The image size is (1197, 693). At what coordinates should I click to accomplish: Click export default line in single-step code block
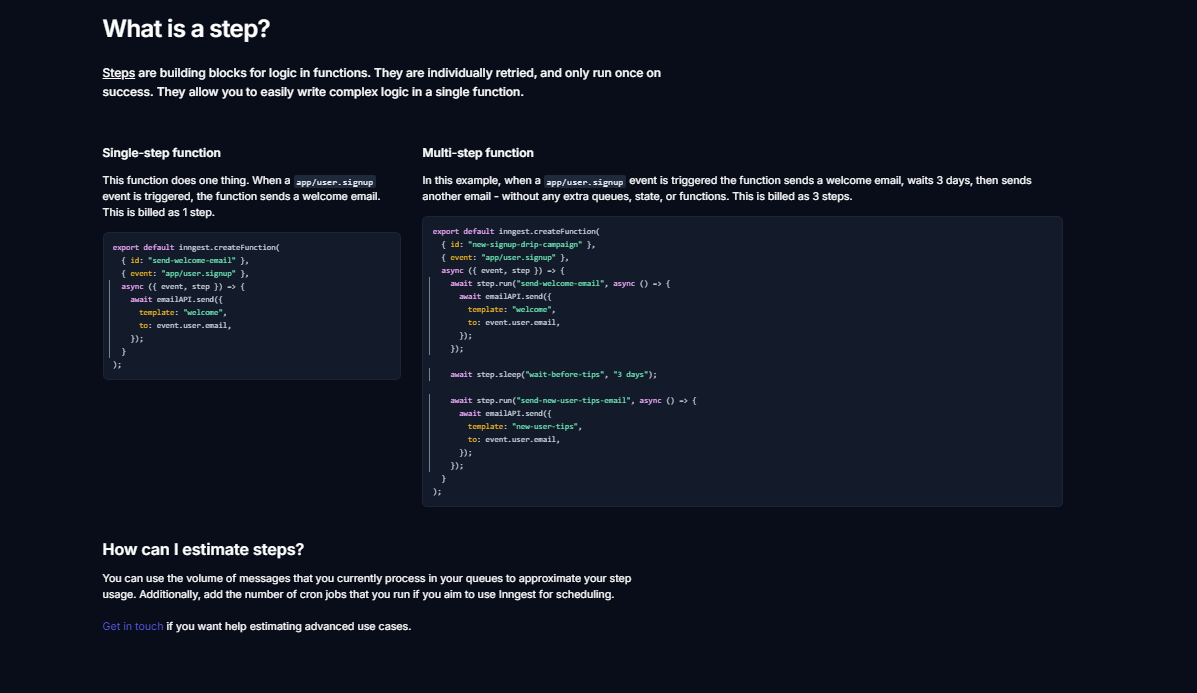click(196, 247)
